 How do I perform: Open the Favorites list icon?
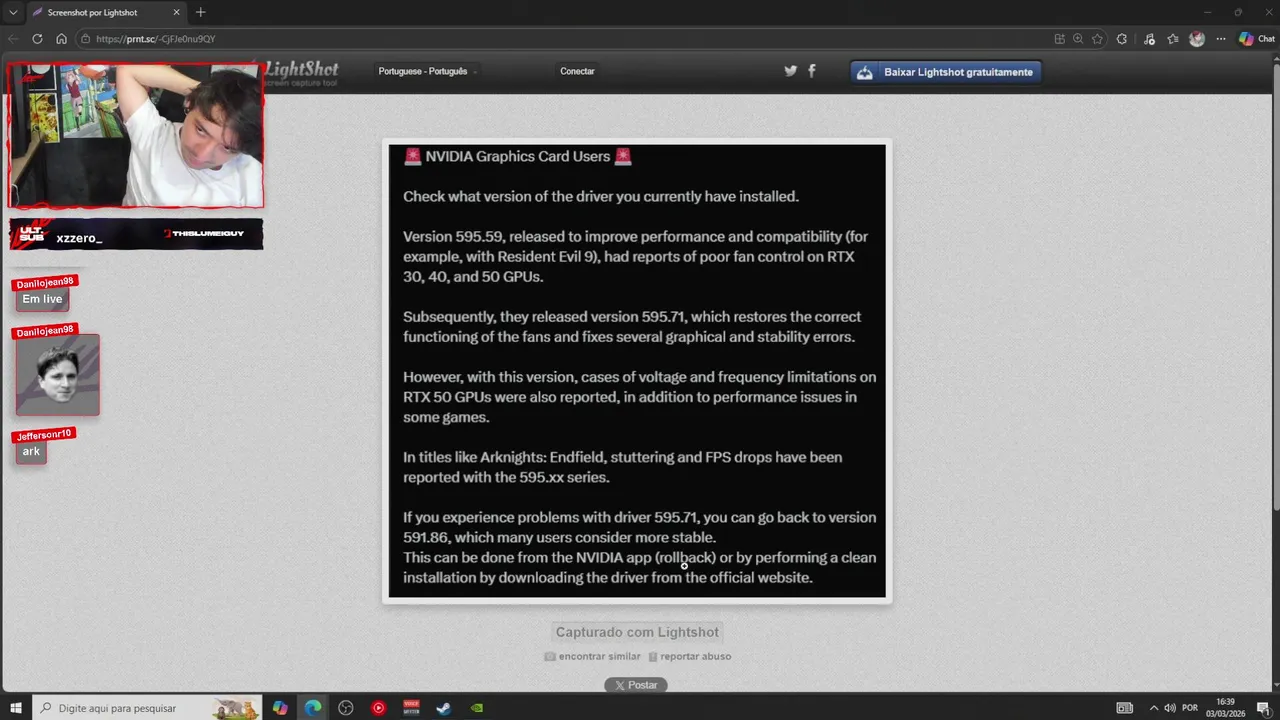[1173, 39]
